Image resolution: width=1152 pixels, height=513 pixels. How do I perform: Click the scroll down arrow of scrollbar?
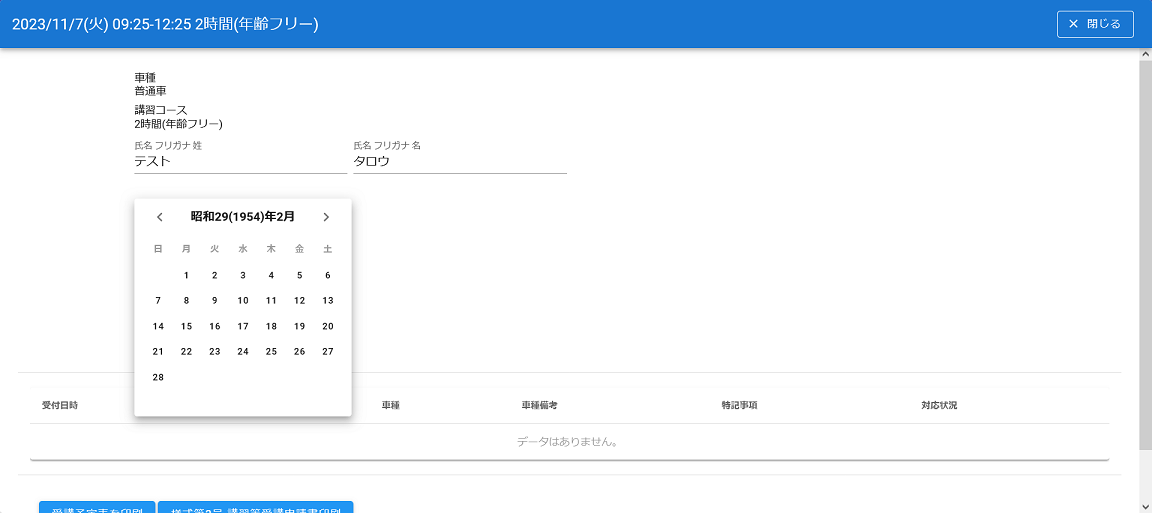click(1145, 505)
